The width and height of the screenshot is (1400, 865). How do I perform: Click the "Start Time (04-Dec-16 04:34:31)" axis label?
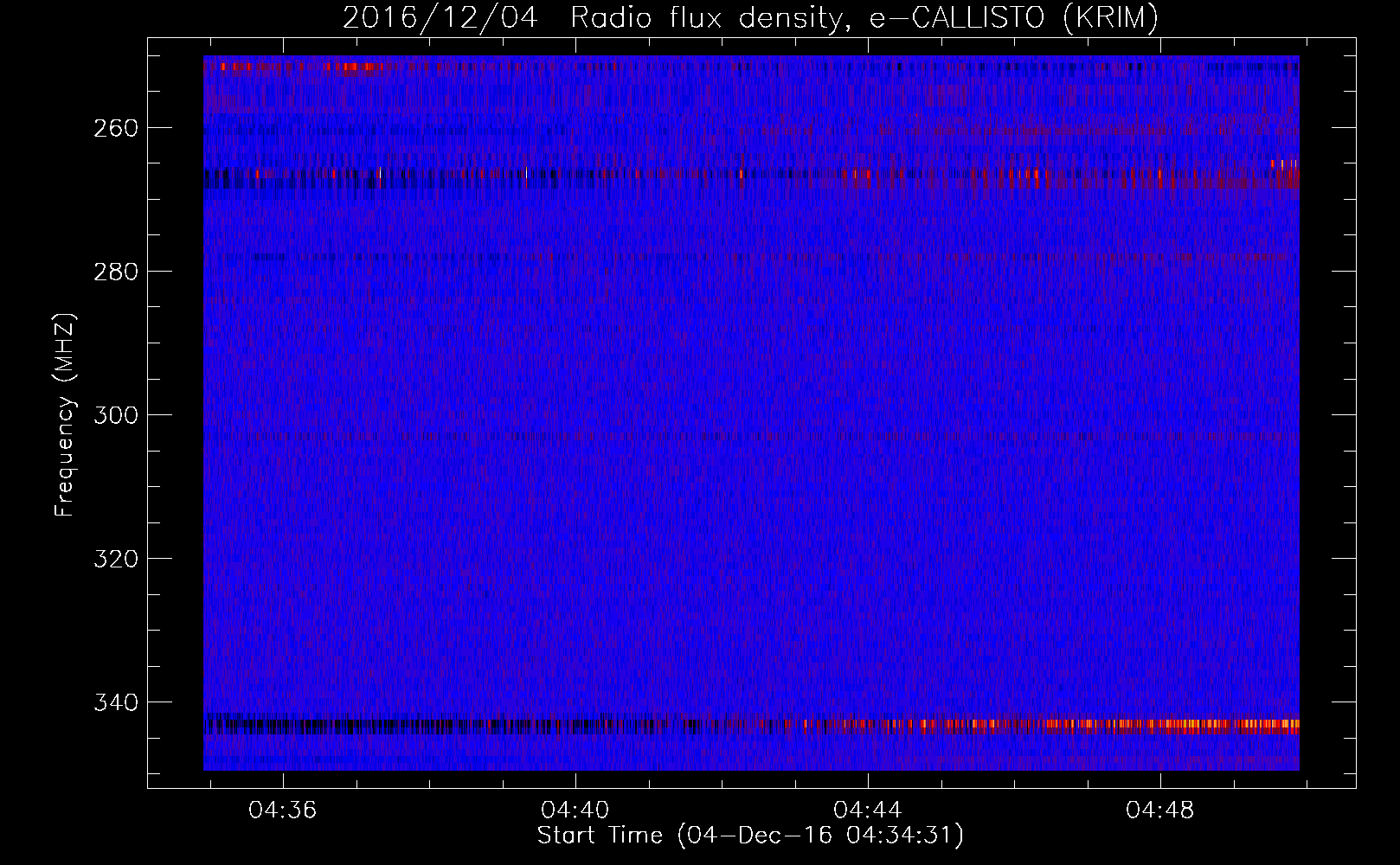(750, 836)
